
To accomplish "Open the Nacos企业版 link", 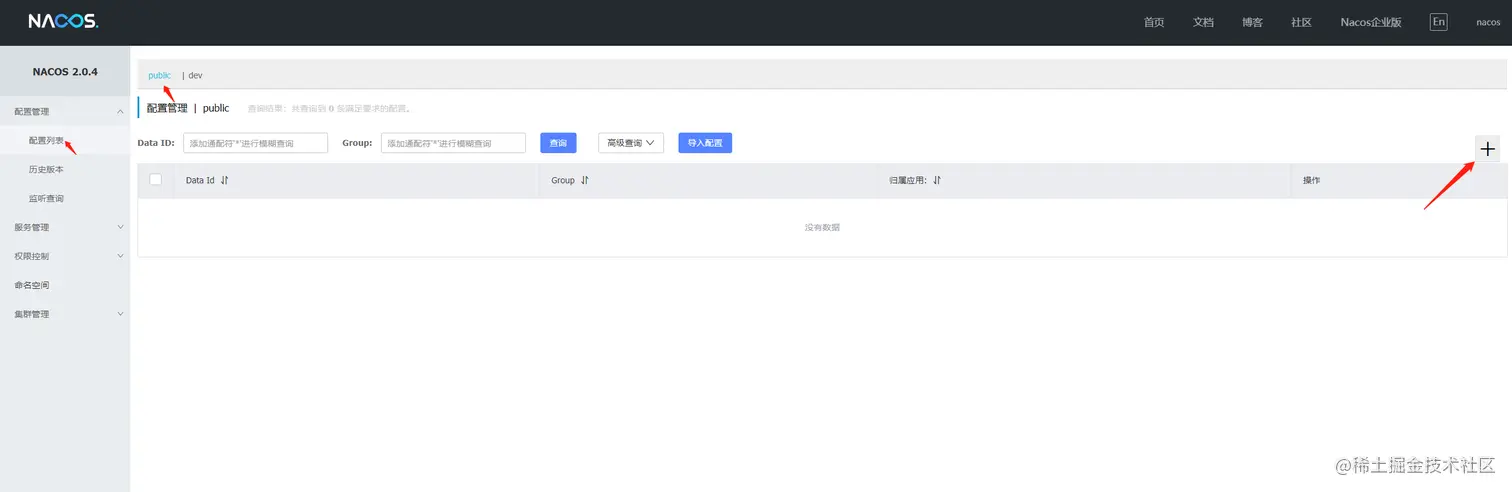I will [x=1371, y=22].
